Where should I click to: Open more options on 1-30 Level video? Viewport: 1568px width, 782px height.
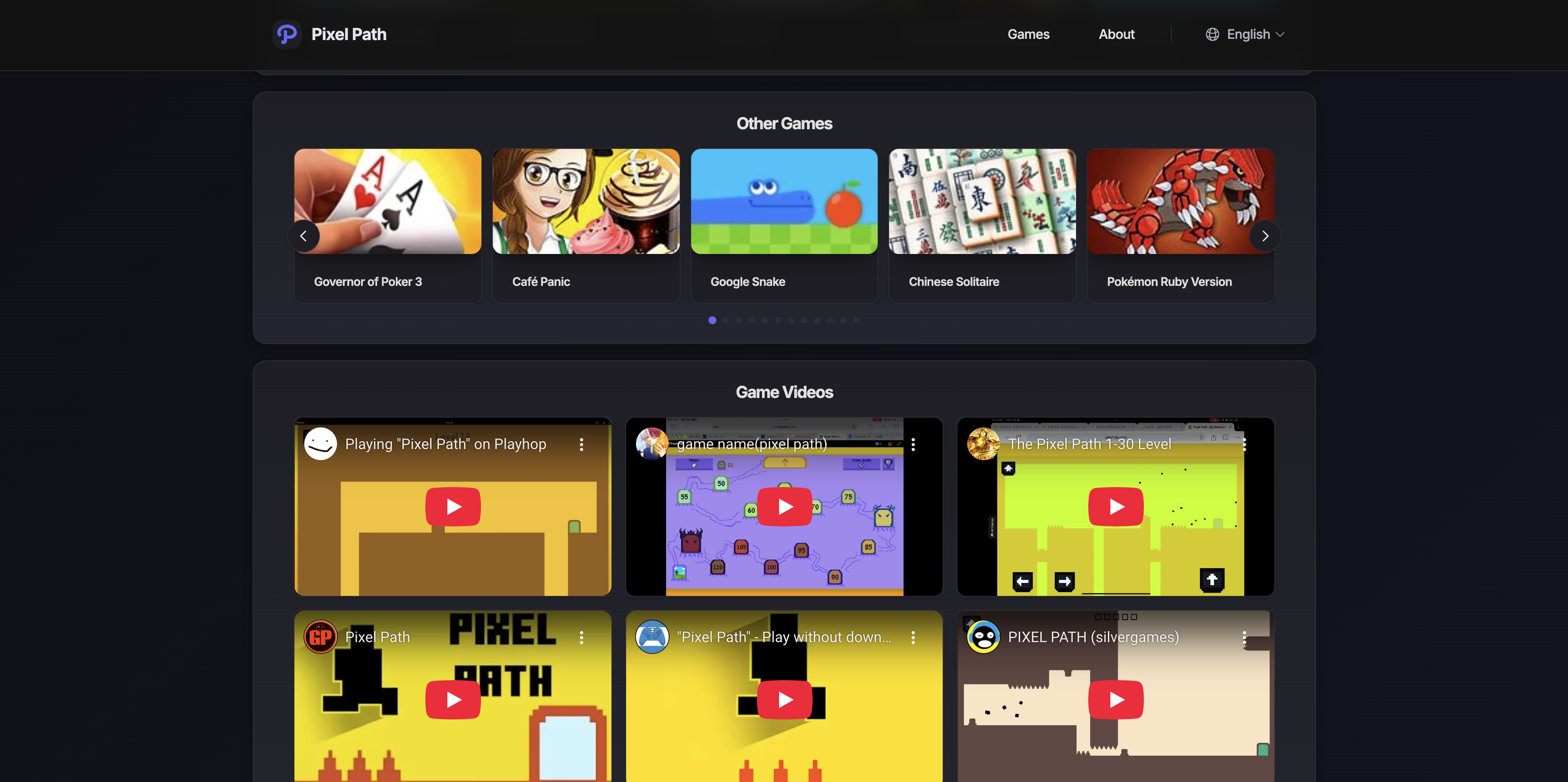[x=1244, y=445]
